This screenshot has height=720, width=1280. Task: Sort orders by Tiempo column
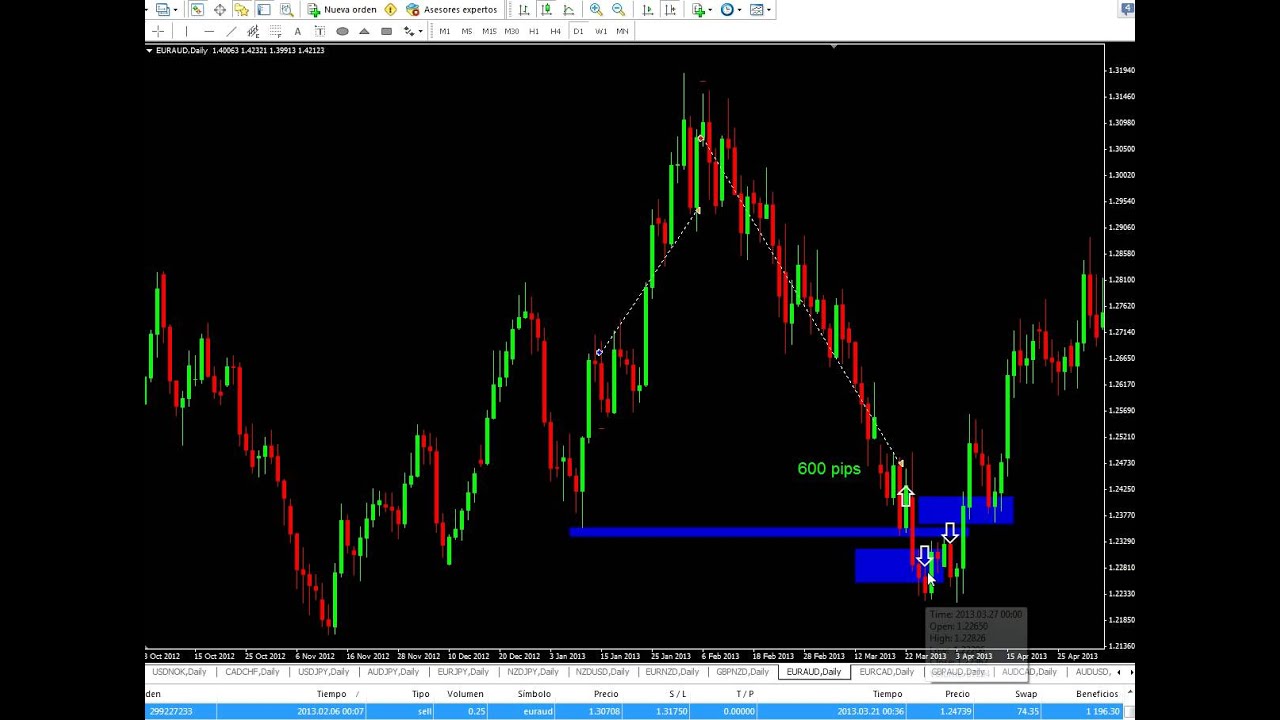[x=331, y=694]
